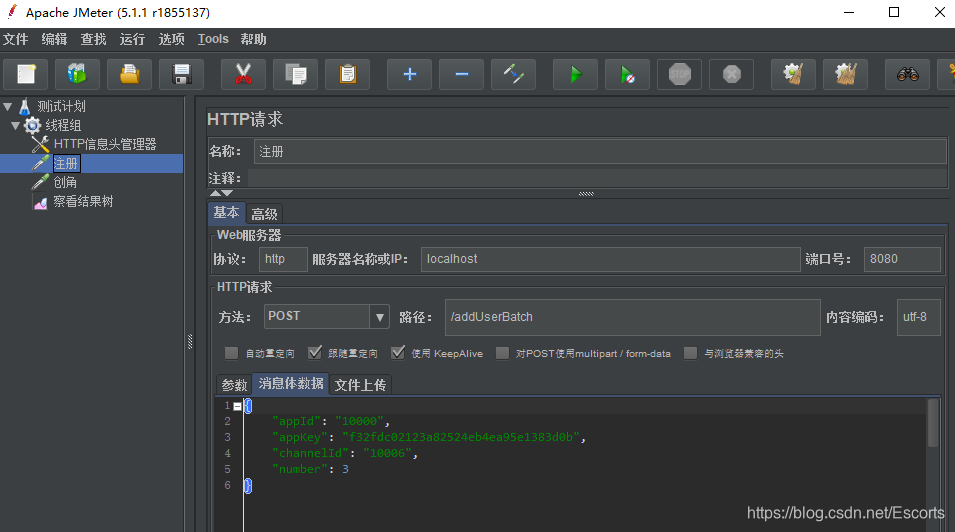Screen dimensions: 955x532
Task: Click the 注释 comment field
Action: 597,179
